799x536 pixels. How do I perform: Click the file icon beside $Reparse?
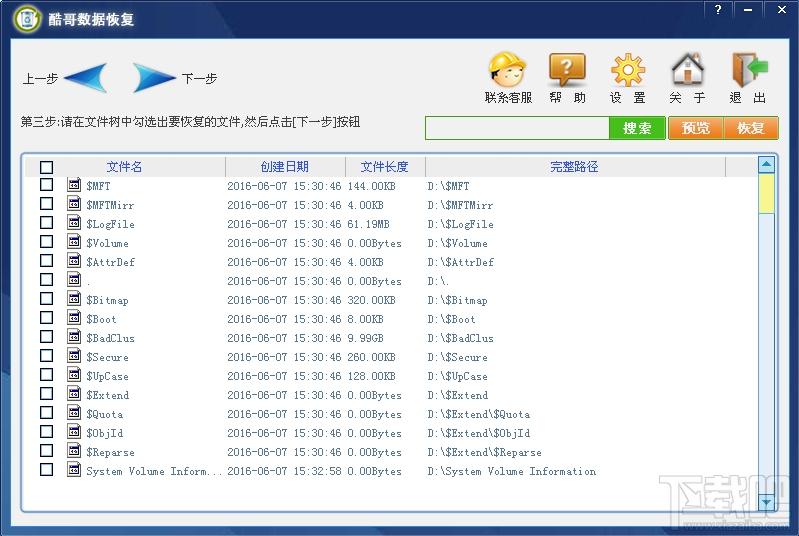pyautogui.click(x=74, y=450)
